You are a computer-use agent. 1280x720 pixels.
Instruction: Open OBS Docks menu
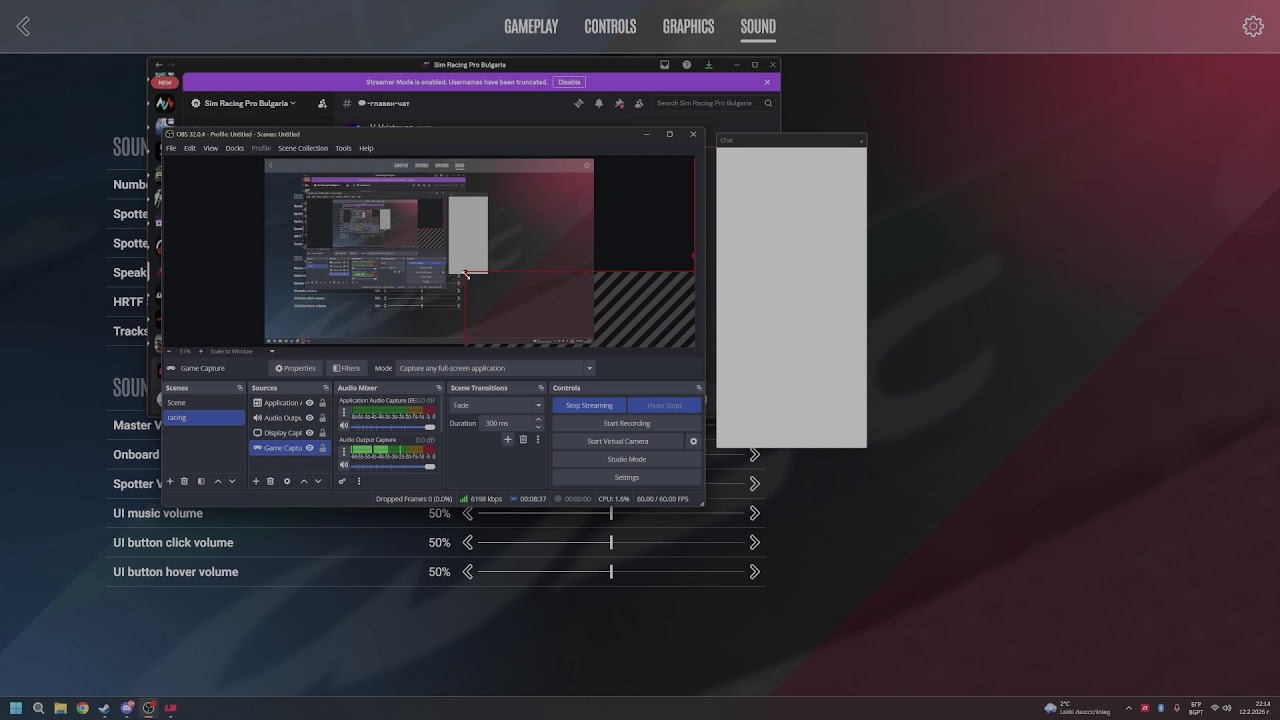point(235,148)
